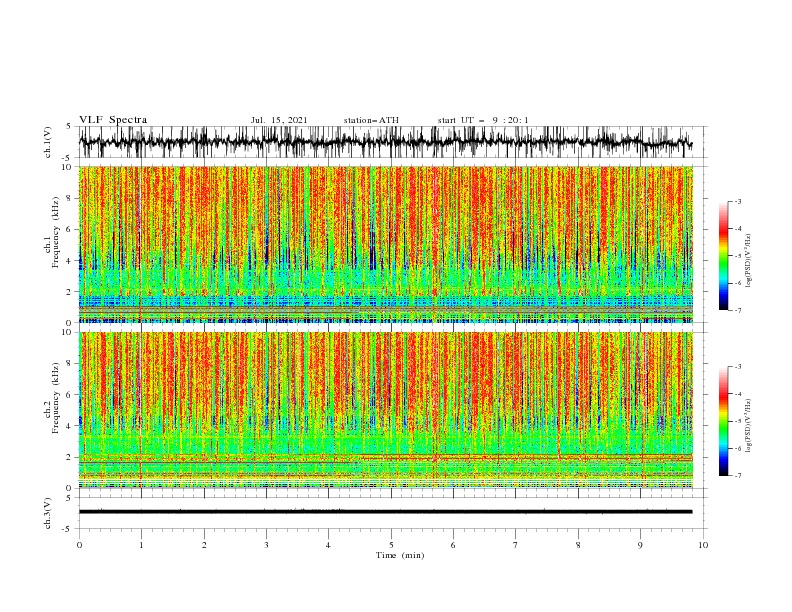Click the ch.2 frequency axis "6" tick label
792x612 pixels.
click(70, 395)
